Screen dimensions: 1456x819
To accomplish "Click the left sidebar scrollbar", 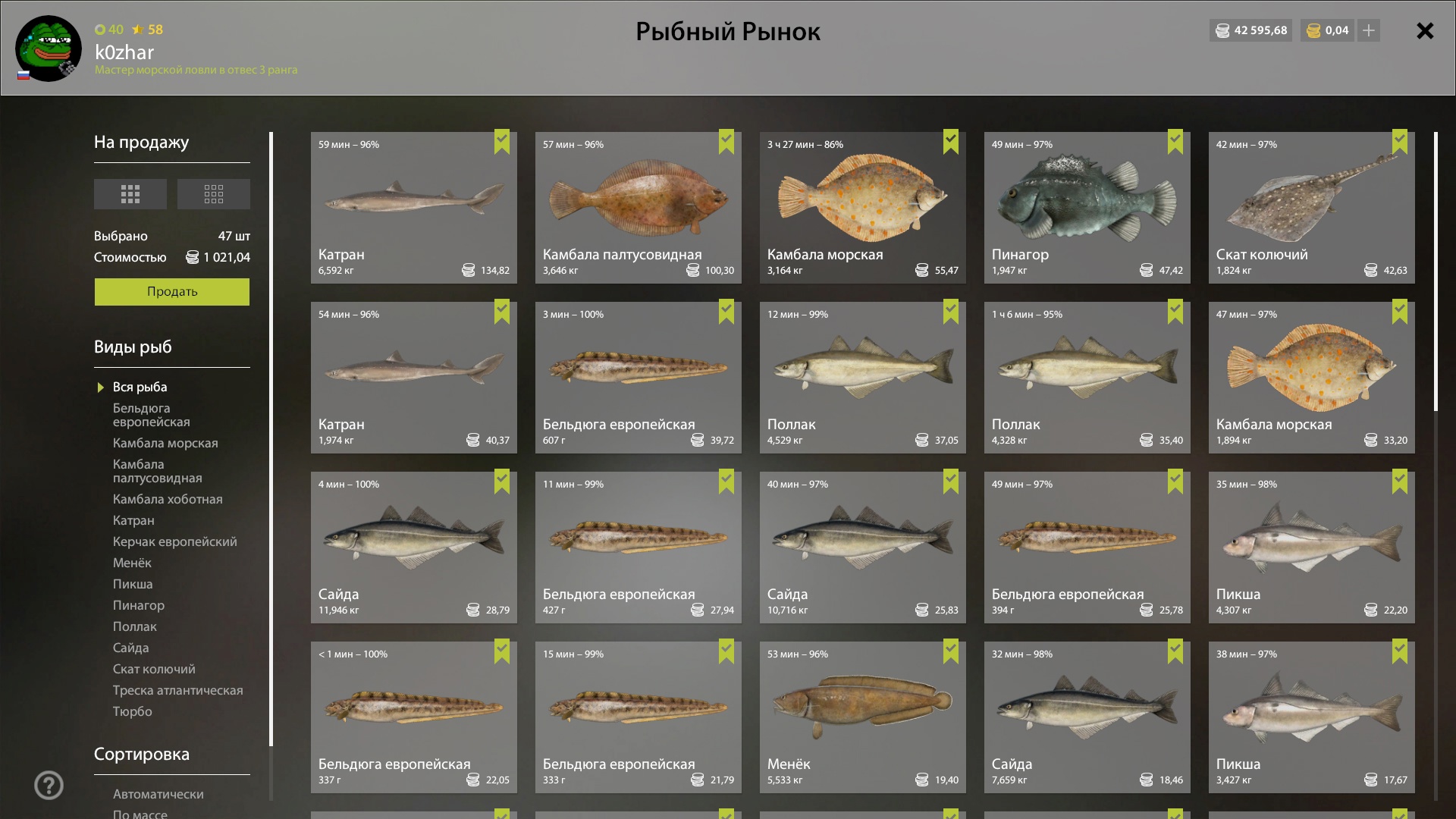I will (x=271, y=439).
